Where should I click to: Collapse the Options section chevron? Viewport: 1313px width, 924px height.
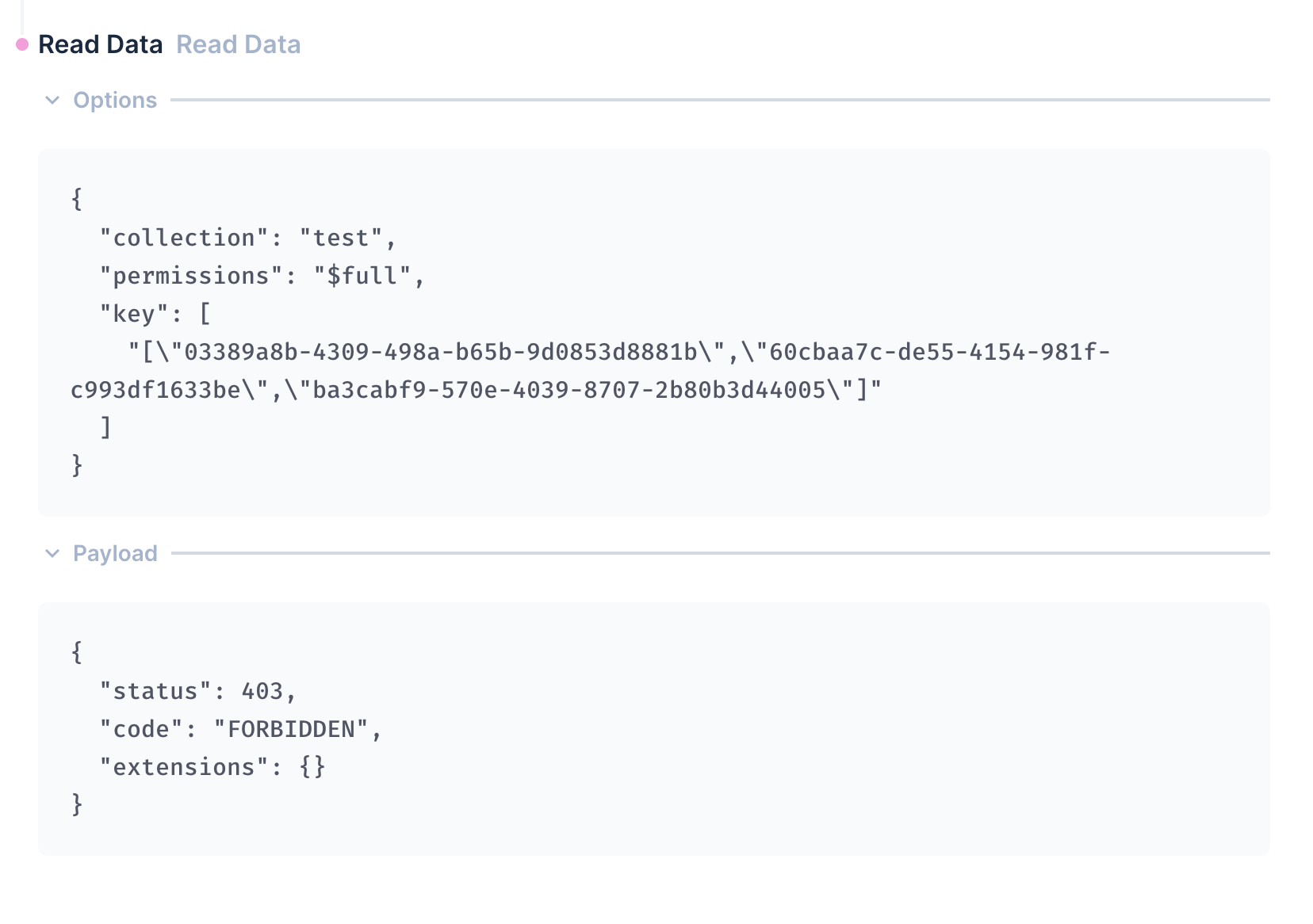pyautogui.click(x=52, y=100)
